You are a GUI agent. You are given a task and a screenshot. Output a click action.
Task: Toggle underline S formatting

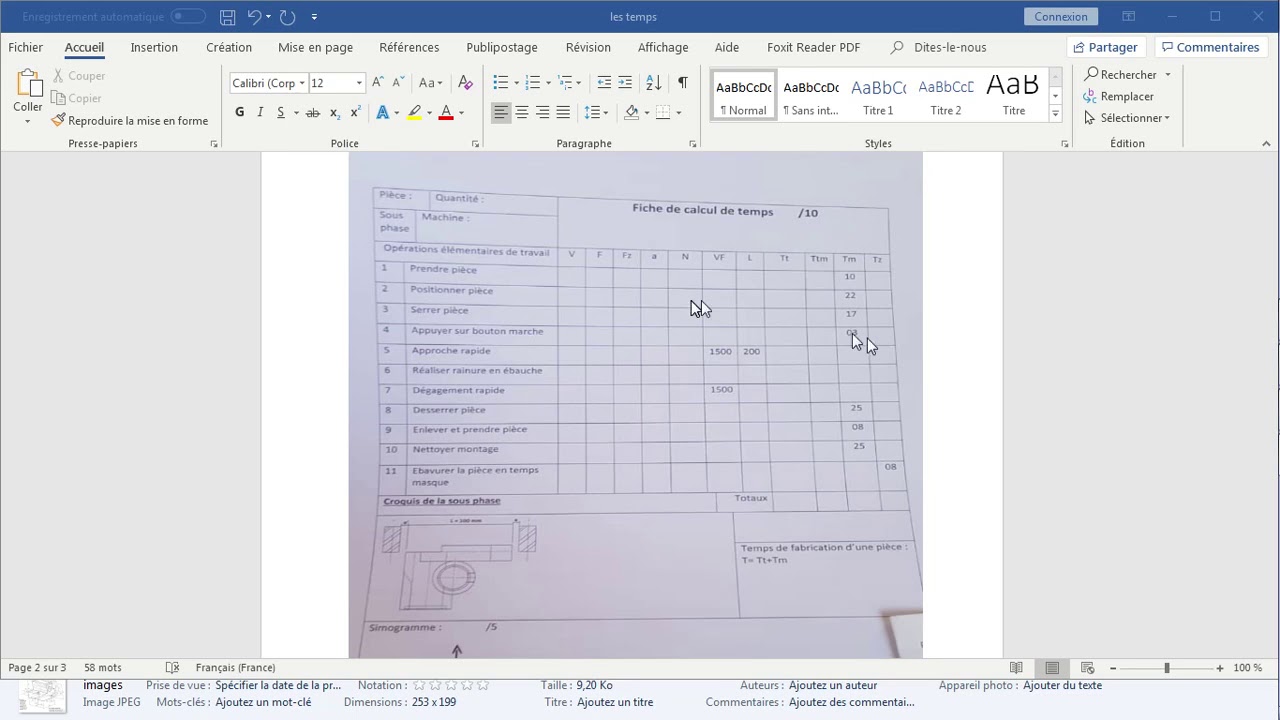click(x=281, y=112)
